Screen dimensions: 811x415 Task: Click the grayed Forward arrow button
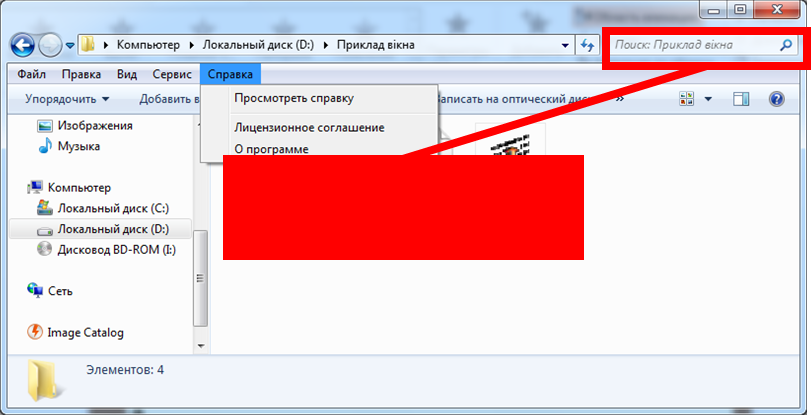click(50, 46)
